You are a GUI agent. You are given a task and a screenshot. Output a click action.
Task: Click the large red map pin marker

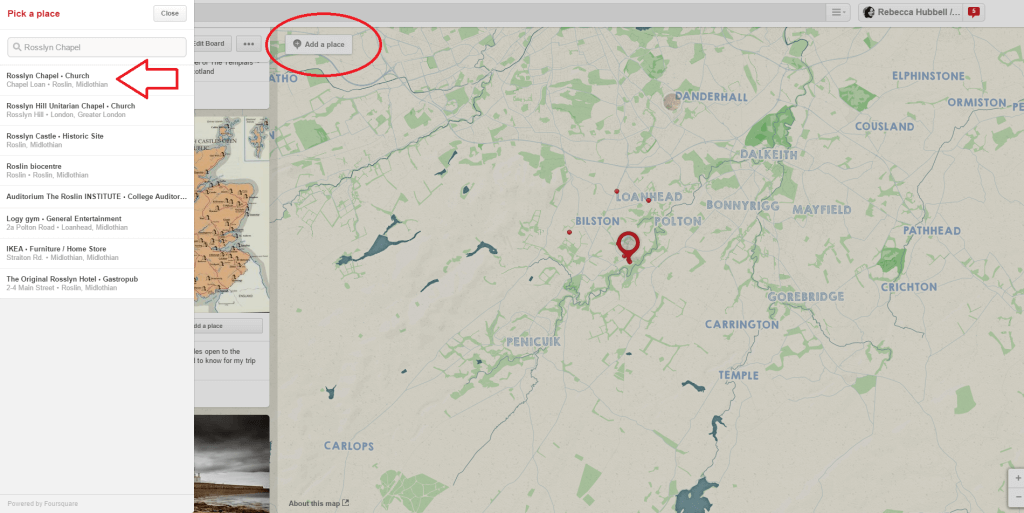click(x=628, y=247)
